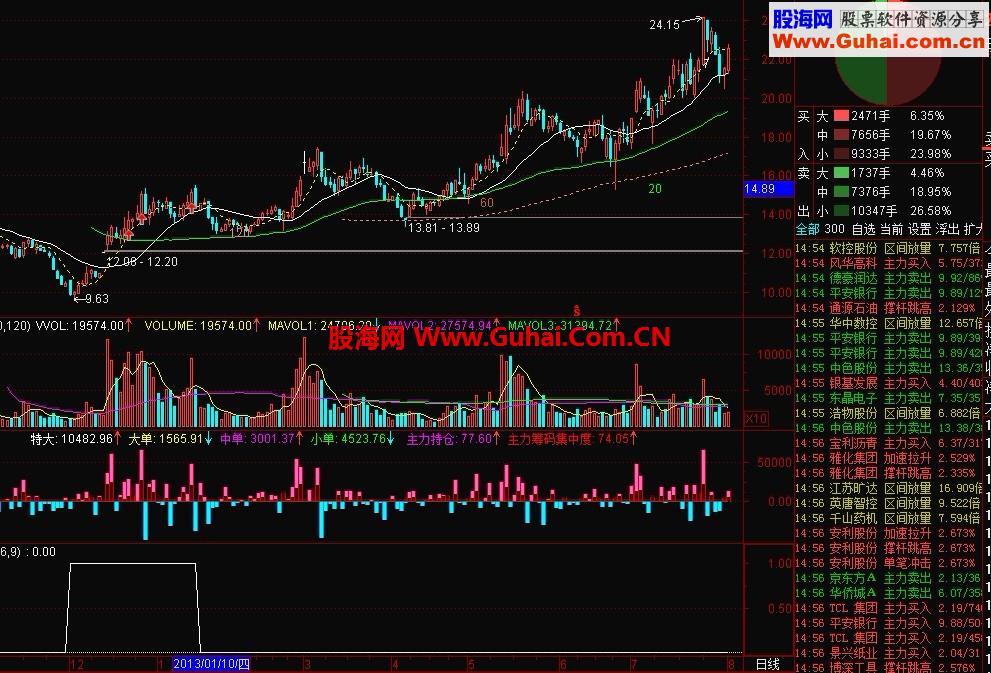Click the sell 中 7376手 row
This screenshot has height=673, width=991.
(x=885, y=192)
